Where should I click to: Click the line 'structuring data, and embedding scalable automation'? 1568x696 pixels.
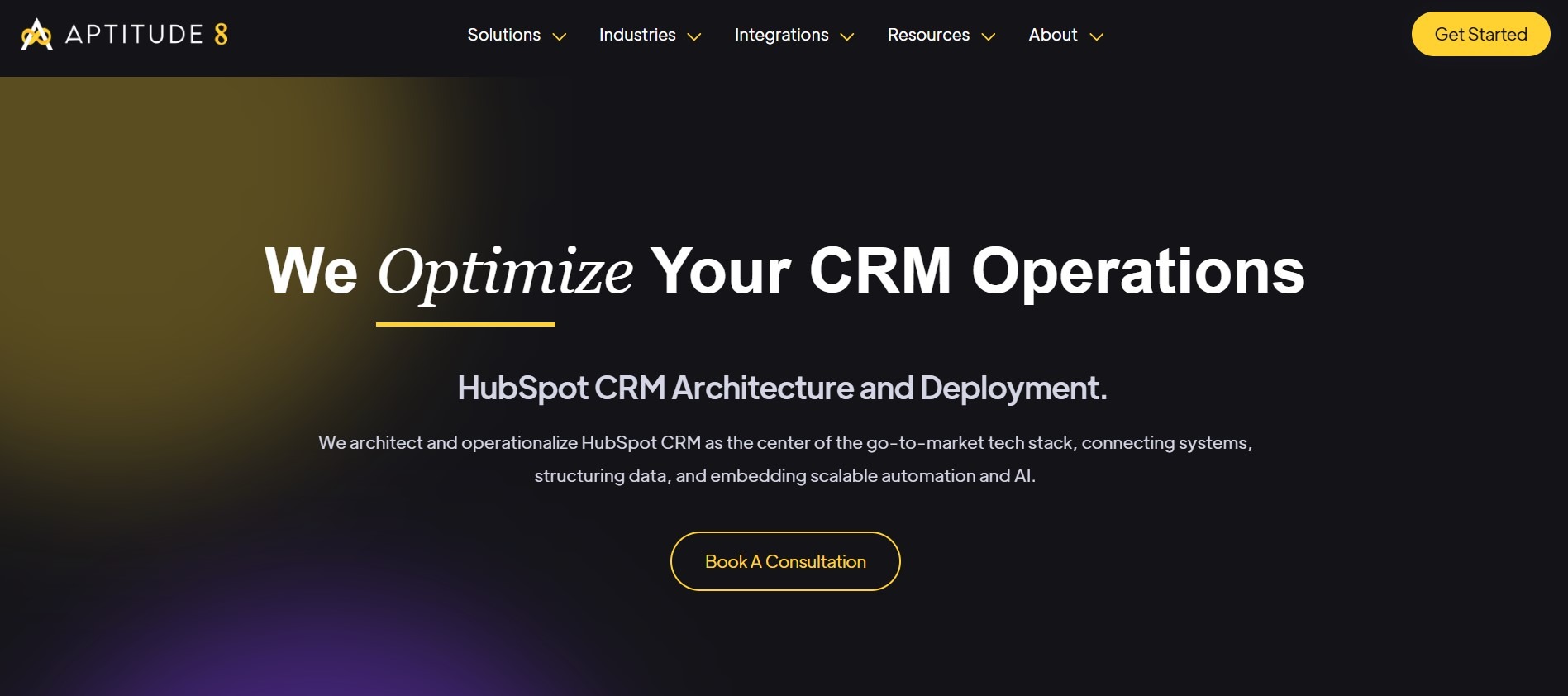785,476
